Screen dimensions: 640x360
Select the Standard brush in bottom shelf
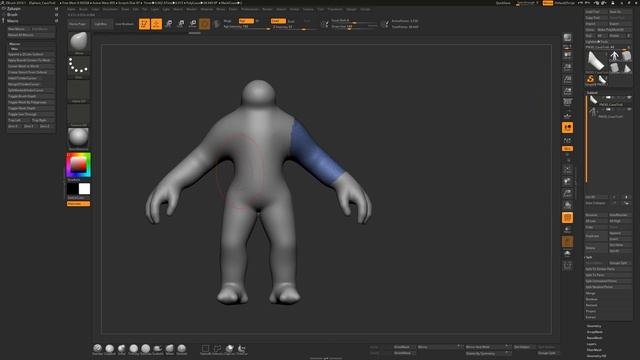98,349
